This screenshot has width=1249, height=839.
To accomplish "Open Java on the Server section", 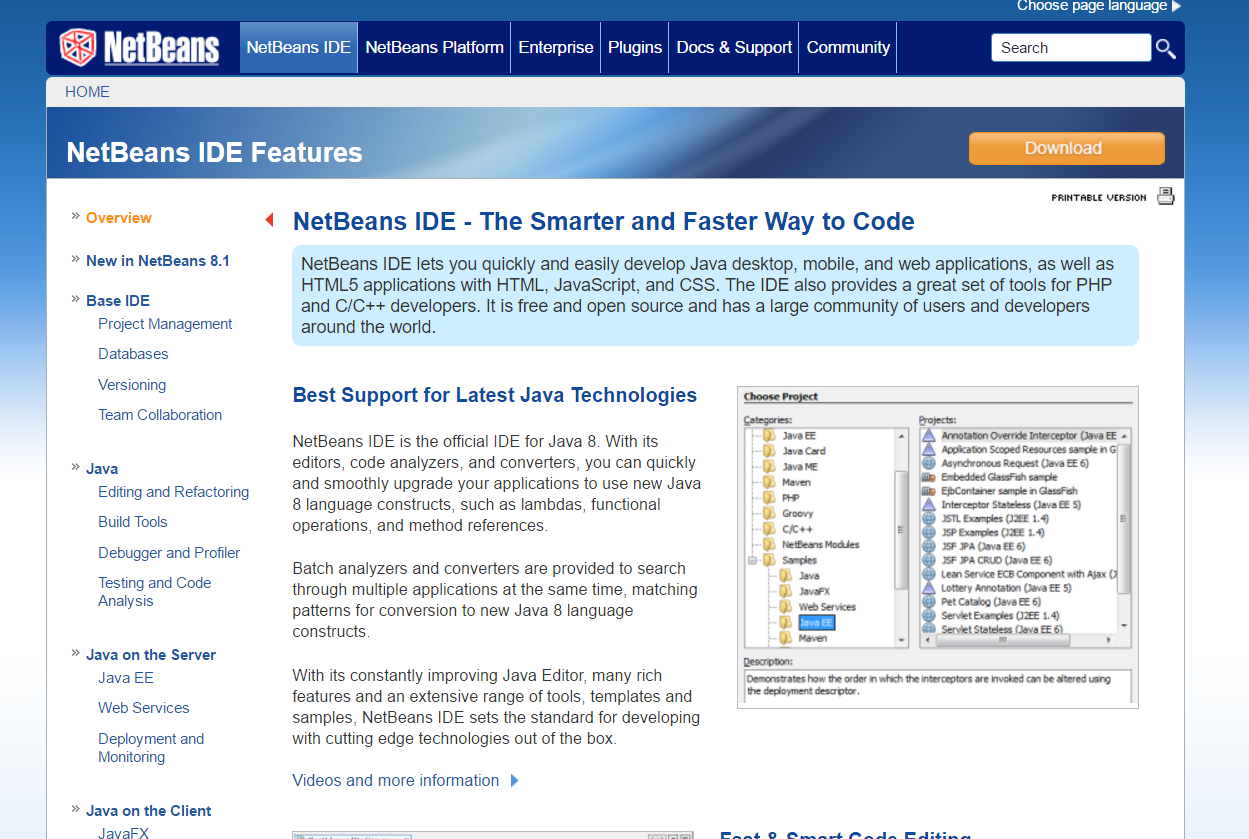I will coord(151,655).
